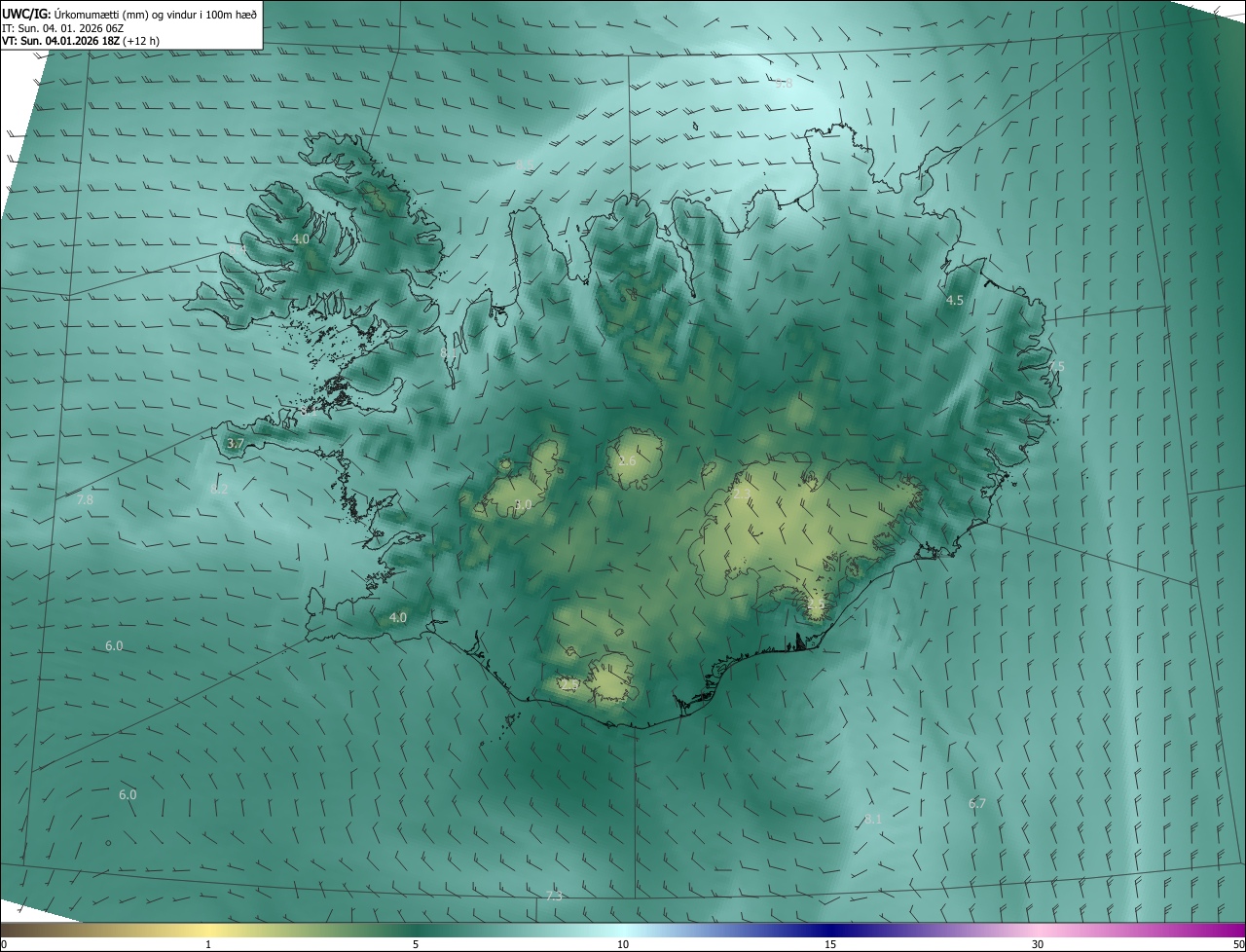Image resolution: width=1246 pixels, height=952 pixels.
Task: Select the 4.5 value in northeast Iceland
Action: tap(955, 301)
